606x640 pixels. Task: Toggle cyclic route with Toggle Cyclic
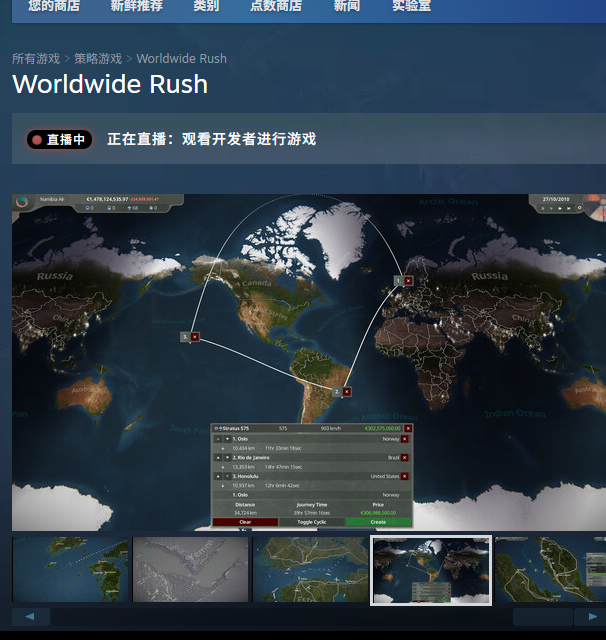pos(312,522)
